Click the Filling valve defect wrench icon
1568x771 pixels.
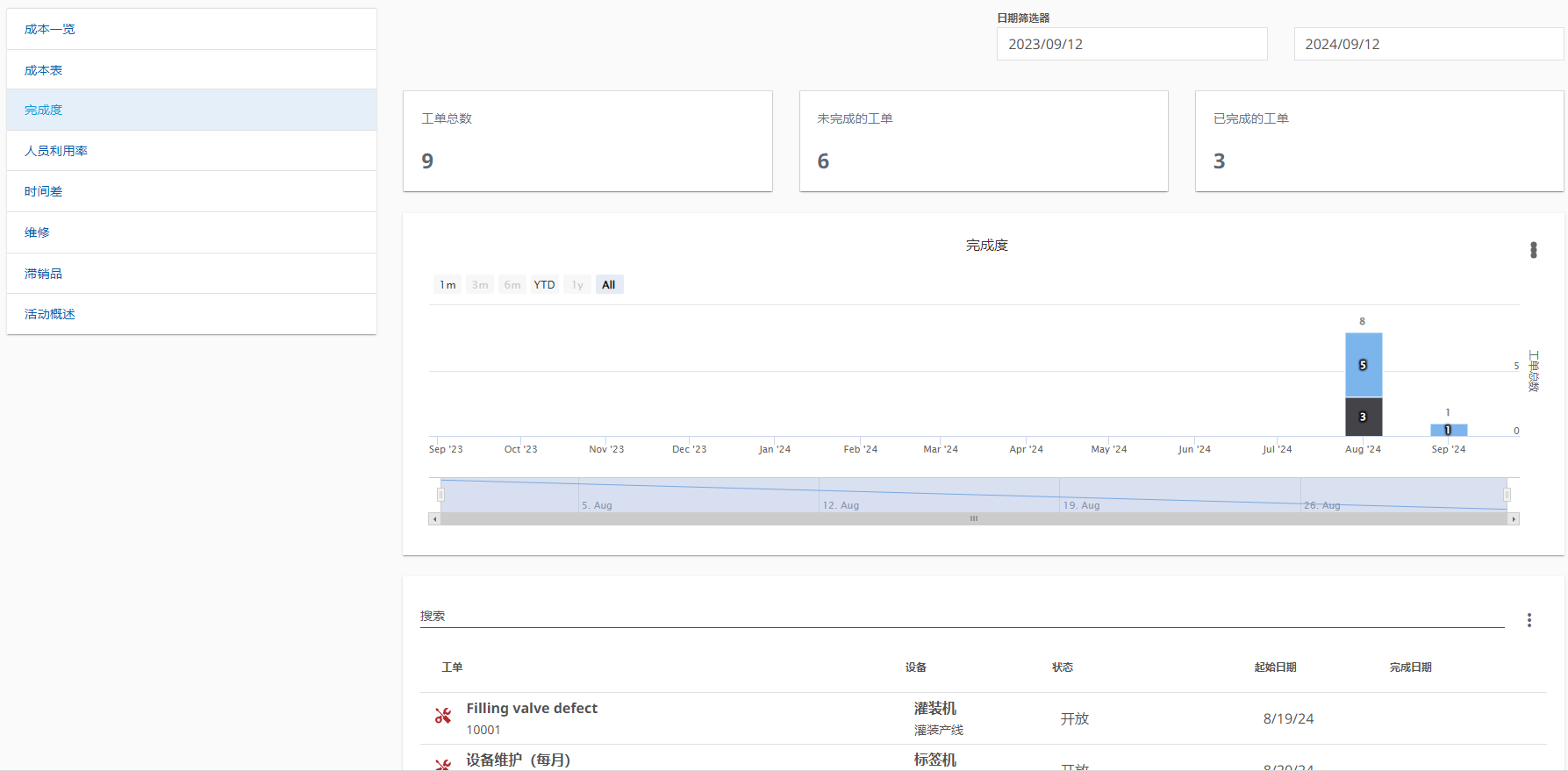pyautogui.click(x=443, y=717)
